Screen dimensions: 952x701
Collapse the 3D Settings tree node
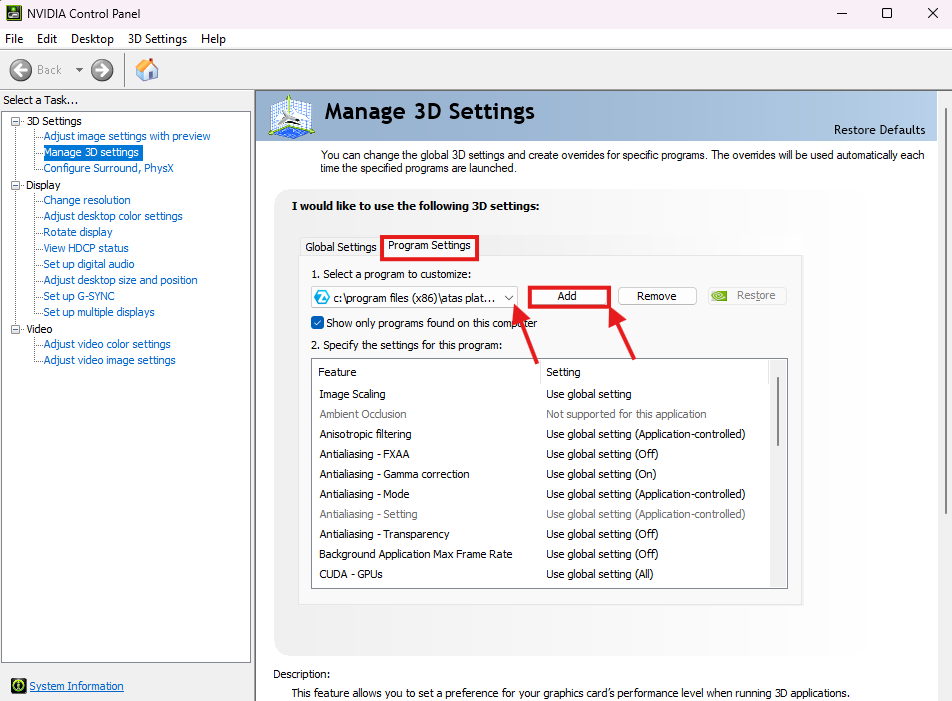(15, 121)
